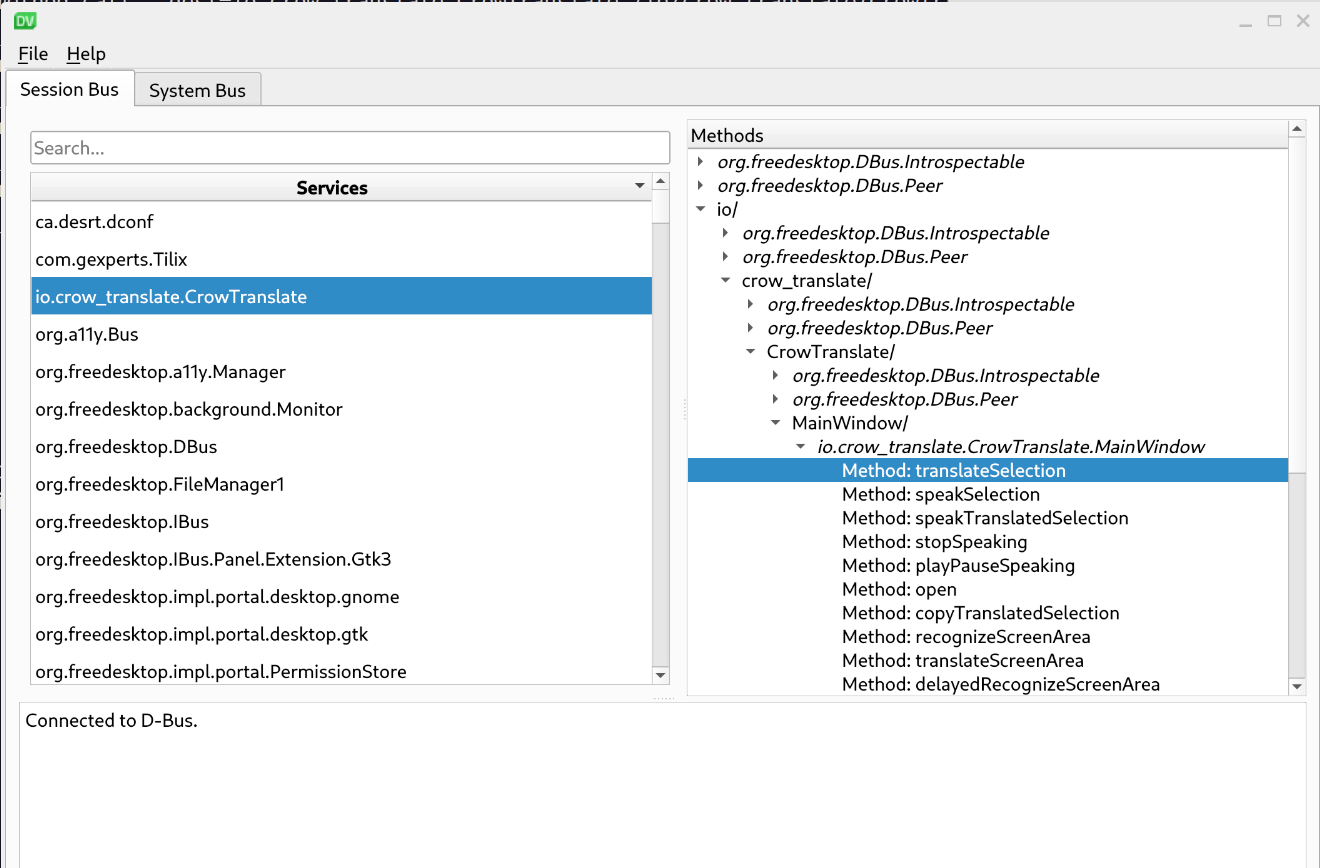Click the scroll-up arrow of the Methods panel
The height and width of the screenshot is (868, 1320).
[1297, 129]
